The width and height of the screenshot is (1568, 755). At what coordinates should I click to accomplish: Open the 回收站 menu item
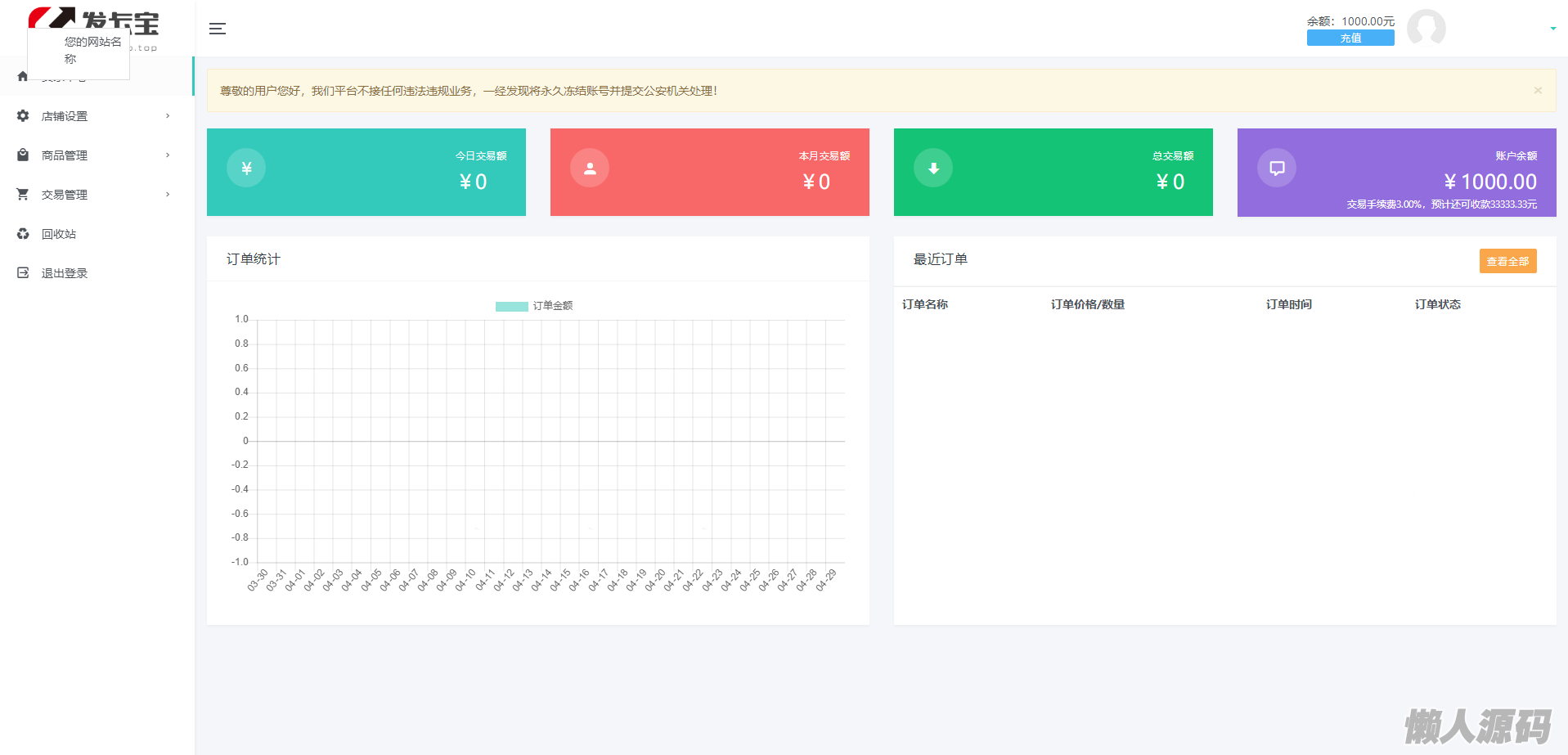[x=59, y=234]
